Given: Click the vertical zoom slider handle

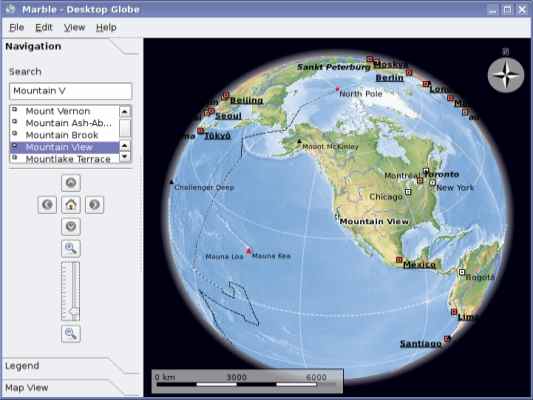Looking at the screenshot, I should pos(73,311).
